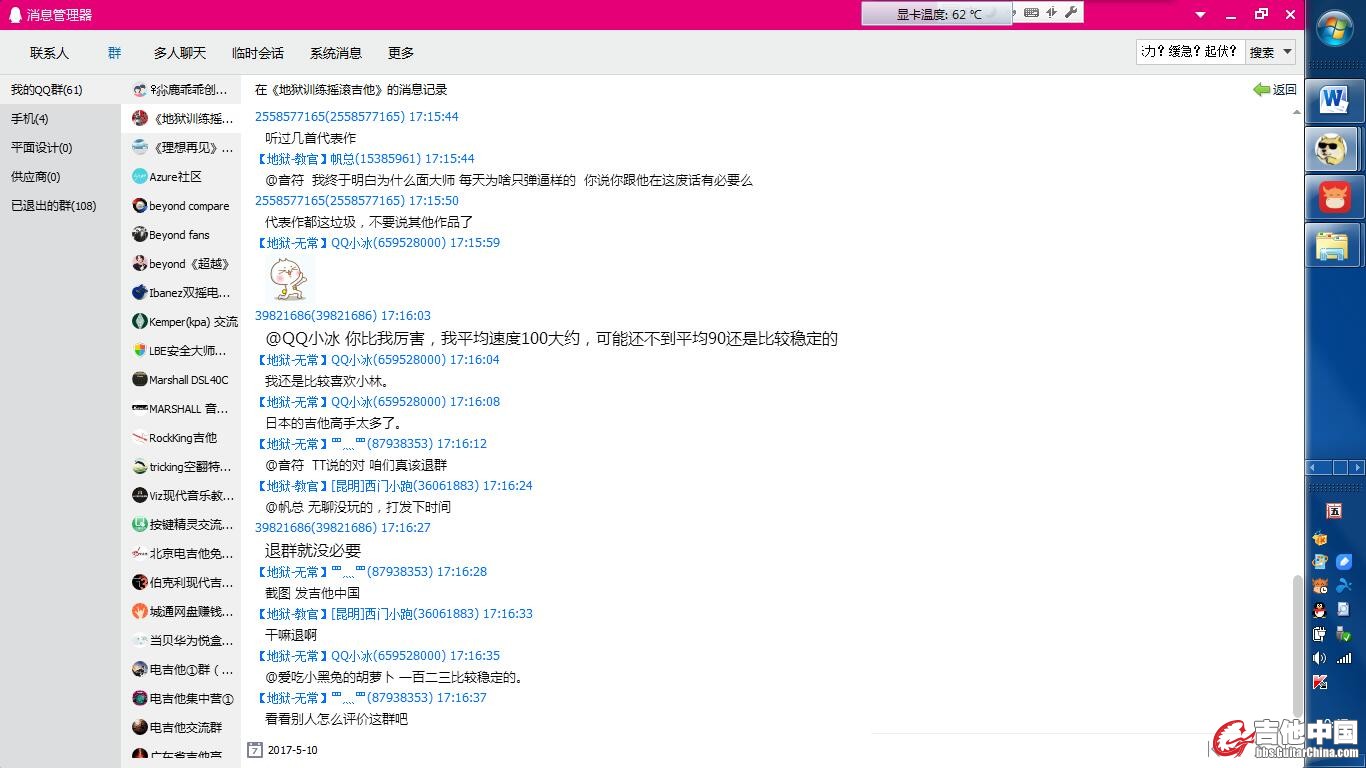Open the 临时会话 tab
The width and height of the screenshot is (1366, 768).
tap(258, 53)
